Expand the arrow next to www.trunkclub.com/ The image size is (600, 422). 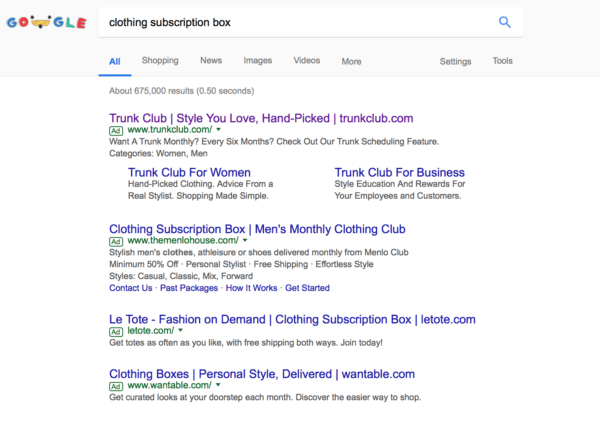(x=218, y=130)
